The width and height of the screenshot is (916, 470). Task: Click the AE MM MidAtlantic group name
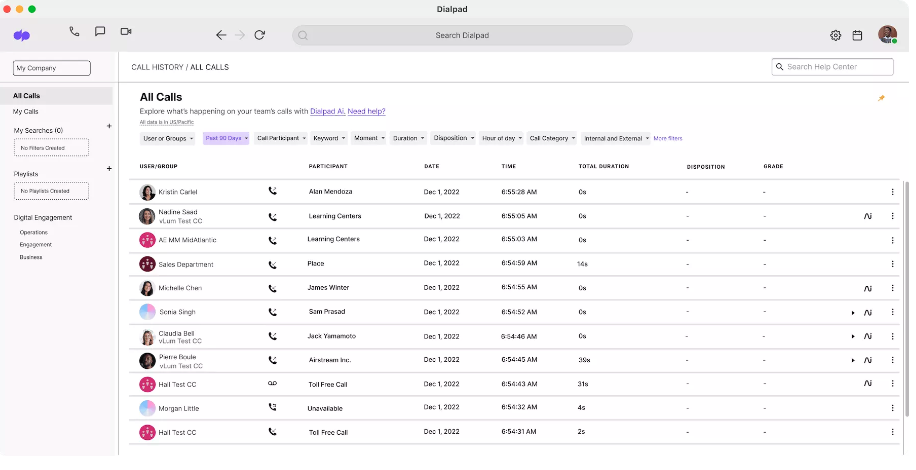pos(187,240)
